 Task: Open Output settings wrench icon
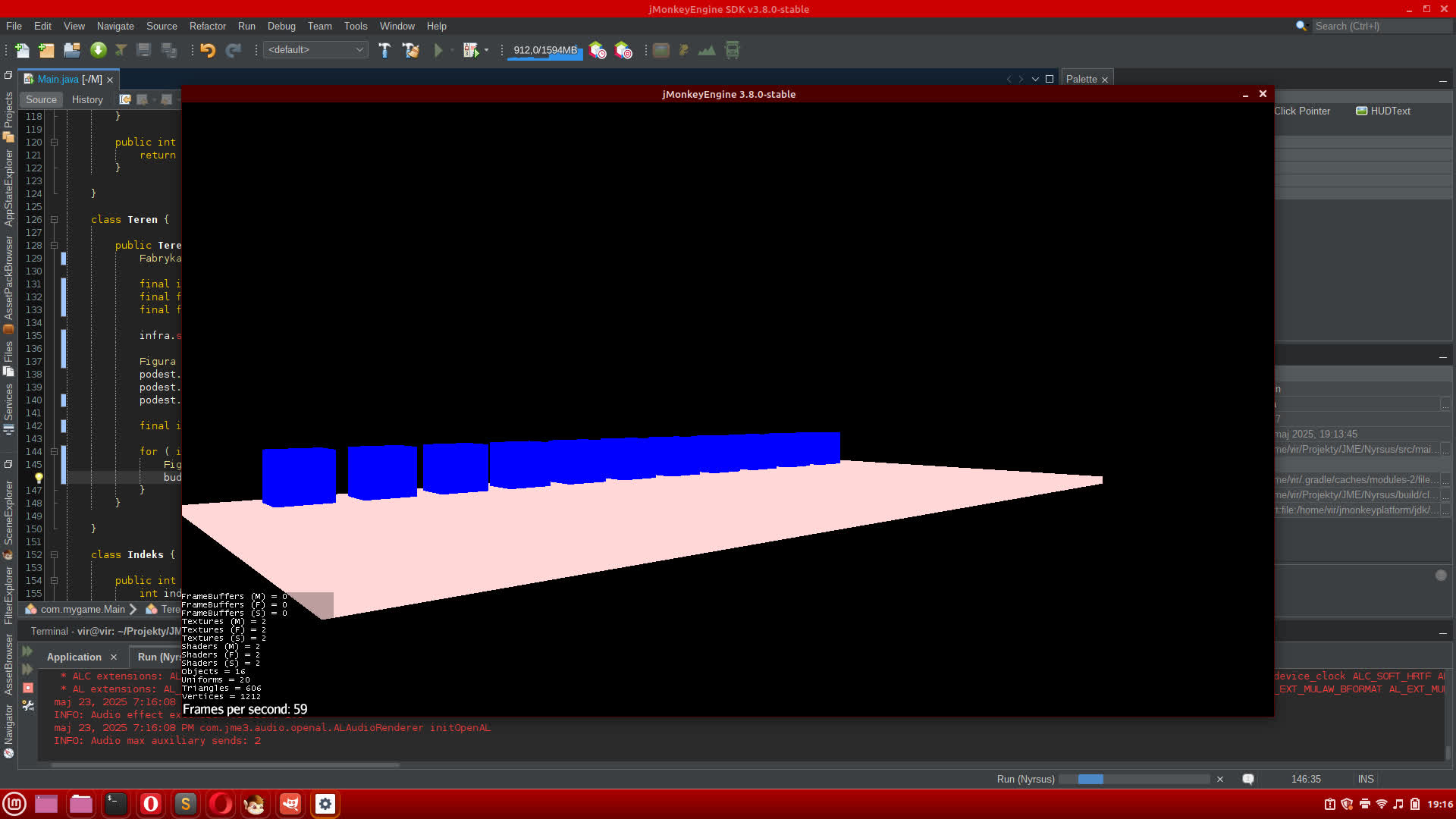point(28,705)
